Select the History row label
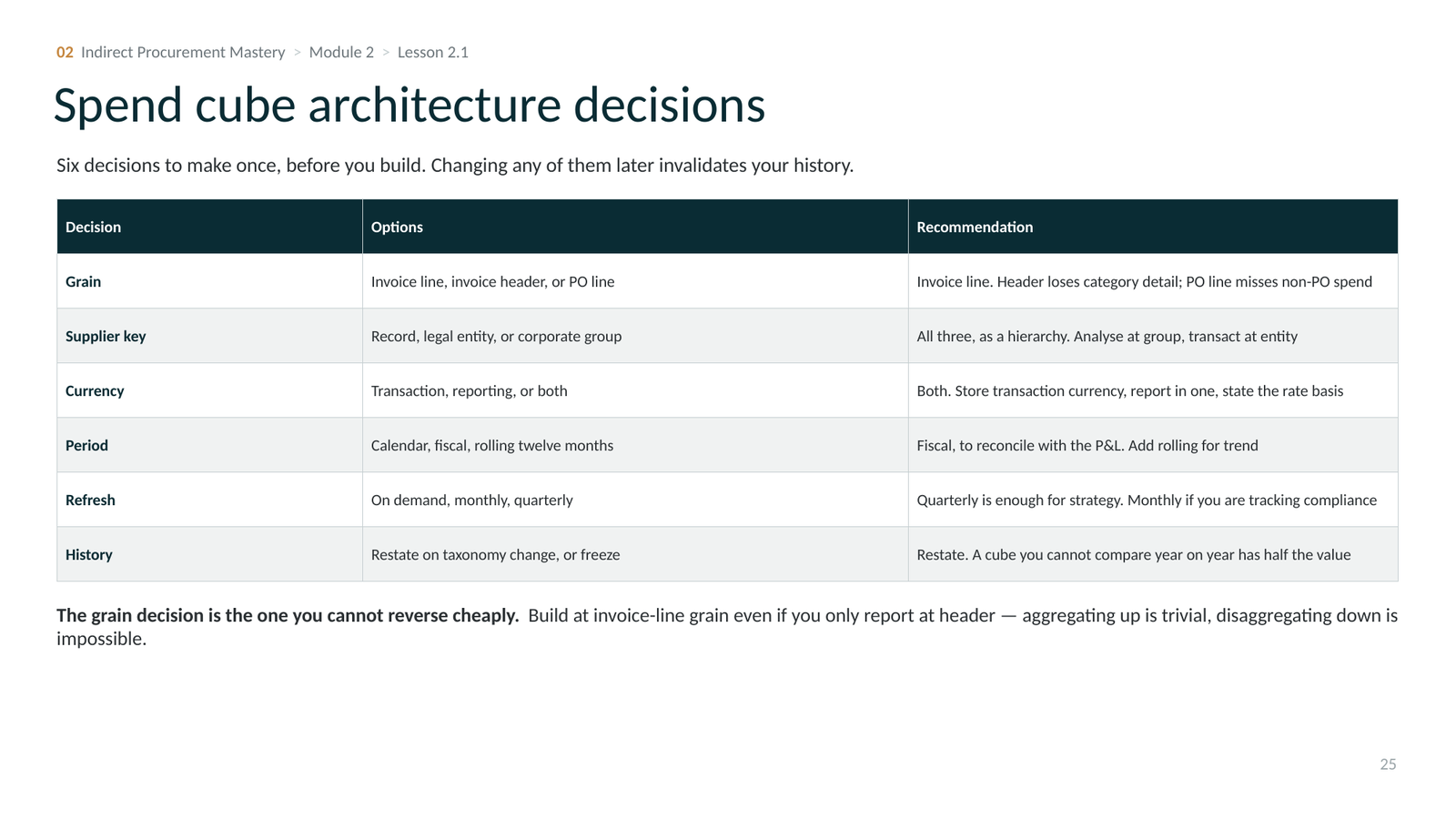This screenshot has height=819, width=1456. click(89, 554)
